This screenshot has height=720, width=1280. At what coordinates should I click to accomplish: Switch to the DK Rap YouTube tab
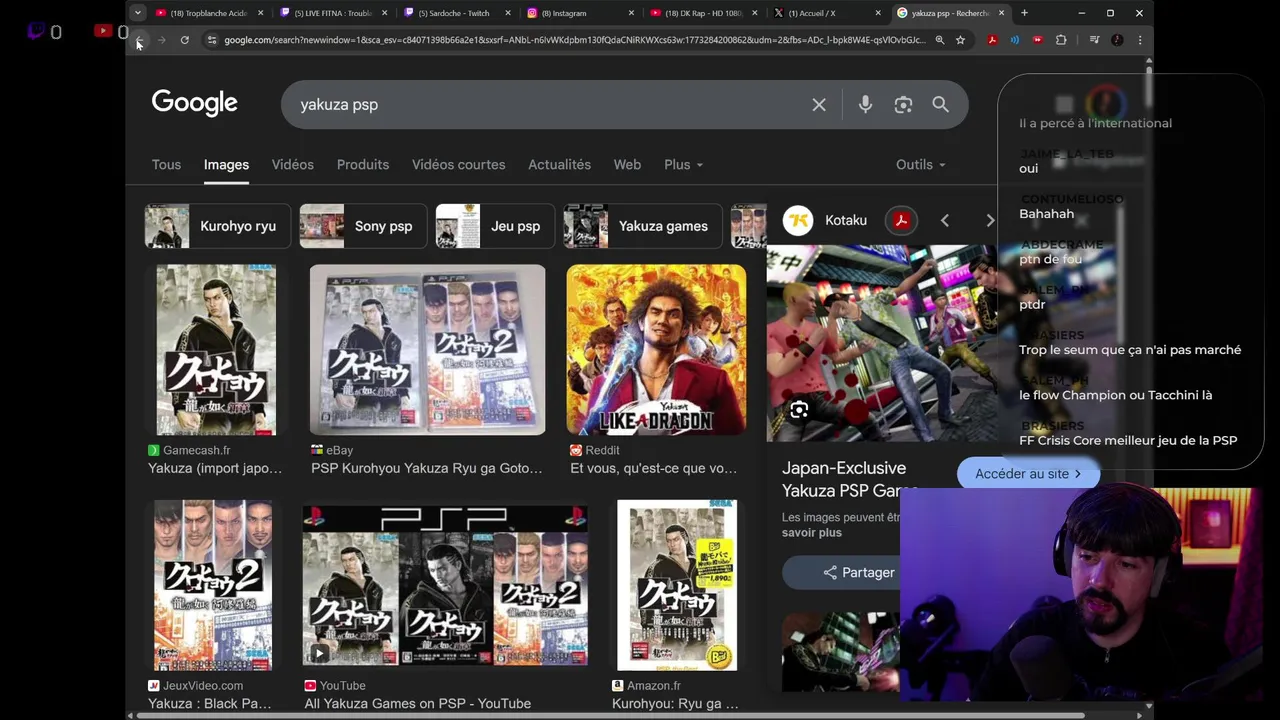pyautogui.click(x=705, y=13)
